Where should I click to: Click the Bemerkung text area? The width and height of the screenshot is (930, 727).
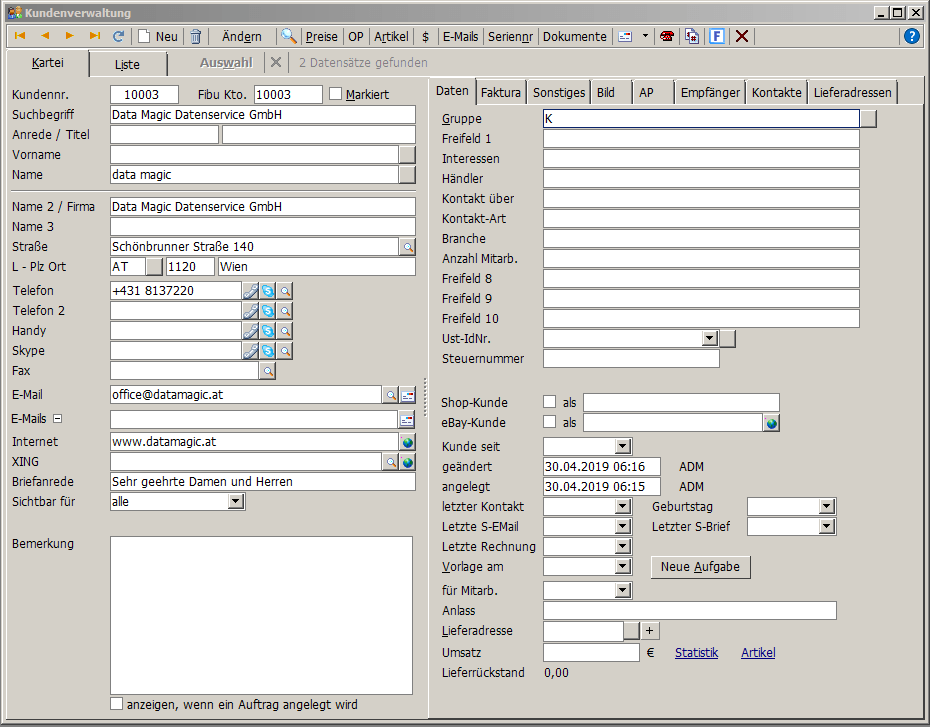pos(262,615)
